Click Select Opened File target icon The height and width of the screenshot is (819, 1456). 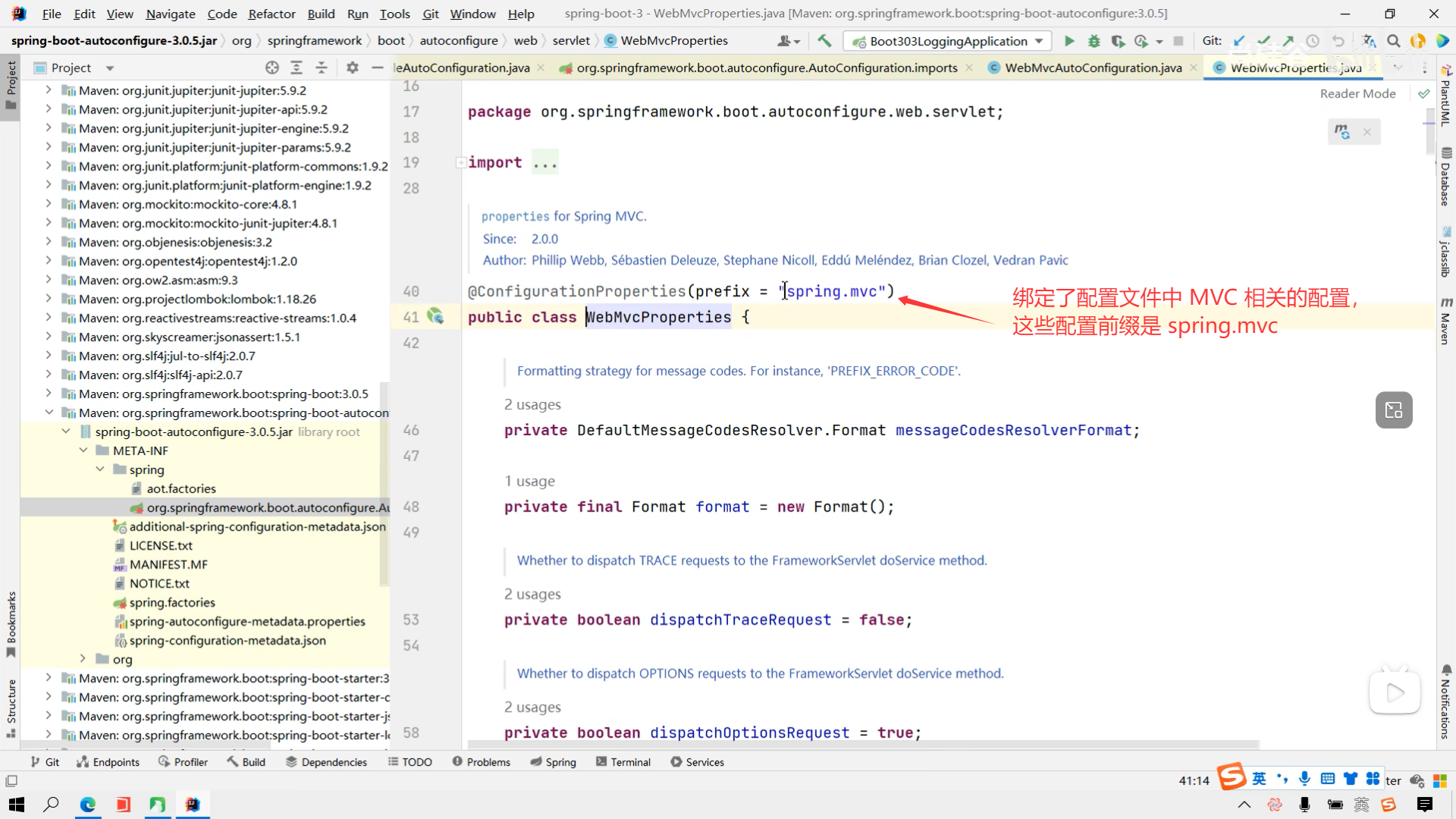point(272,67)
